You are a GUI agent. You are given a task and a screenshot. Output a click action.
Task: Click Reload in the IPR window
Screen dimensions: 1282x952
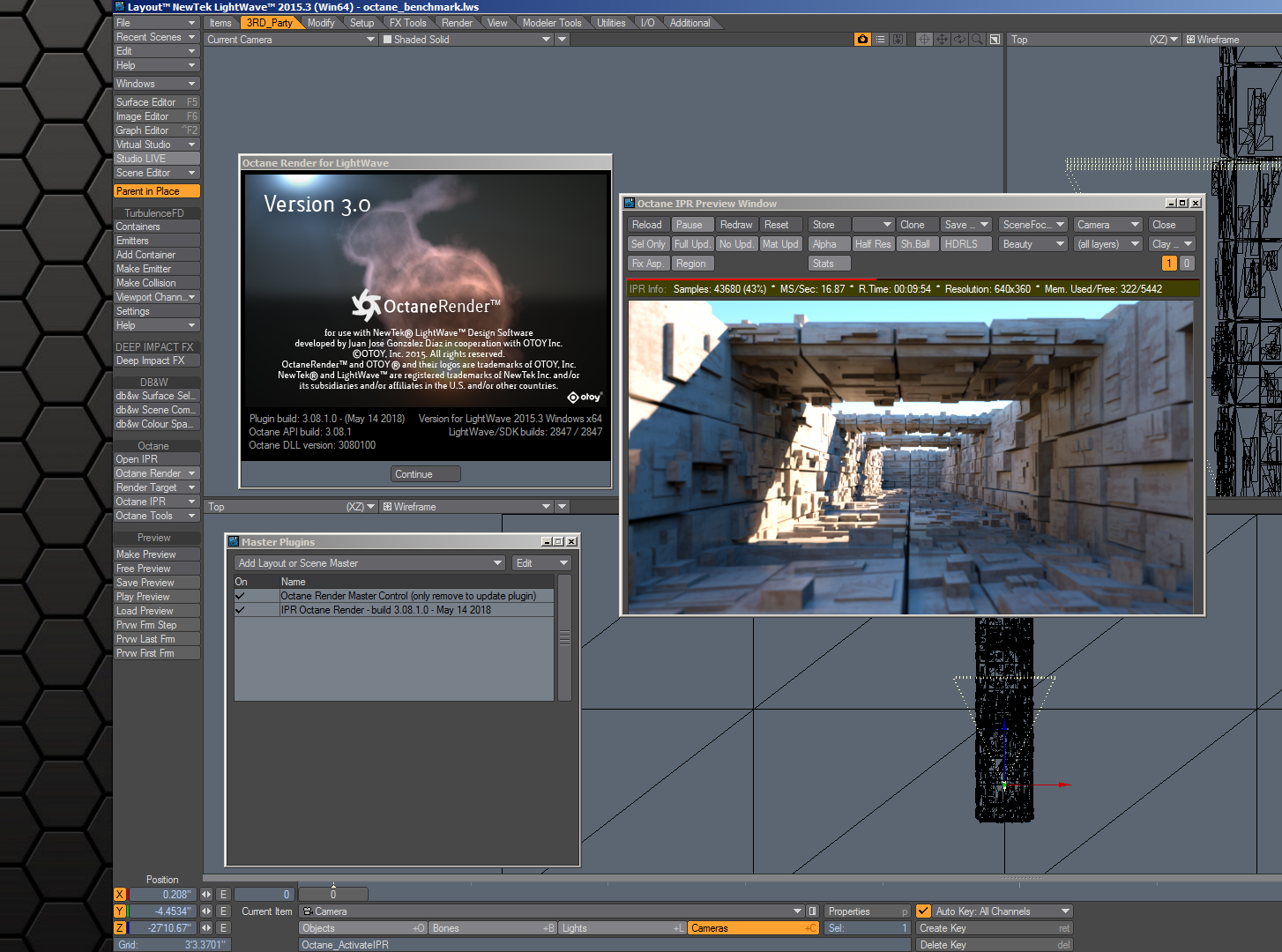click(648, 225)
